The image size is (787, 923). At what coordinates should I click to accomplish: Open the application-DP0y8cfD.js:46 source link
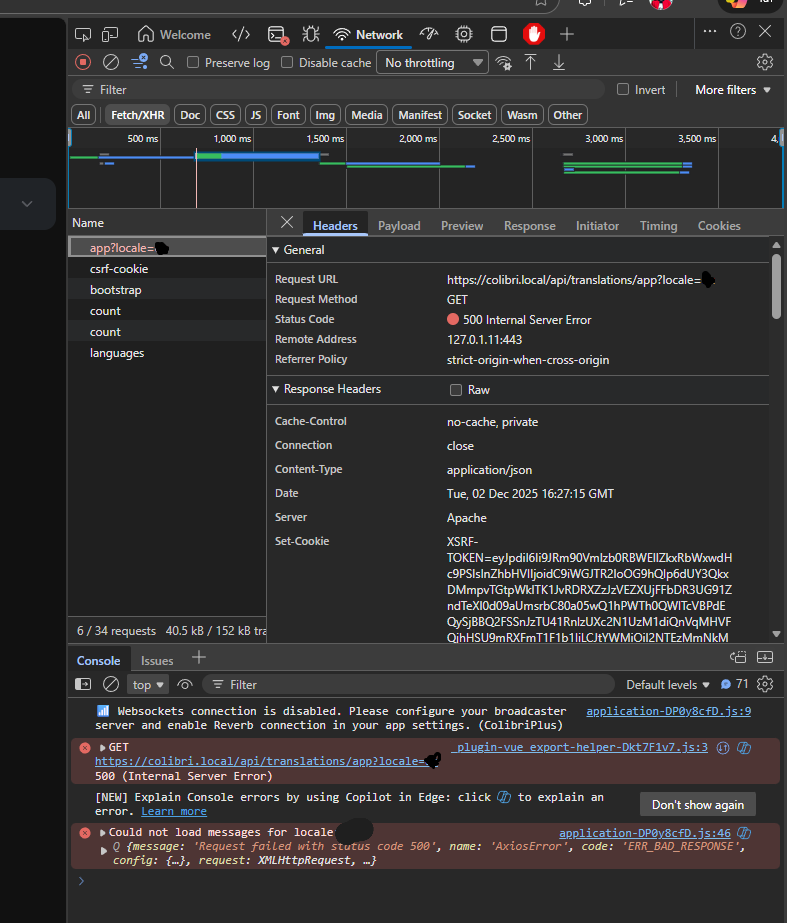point(644,832)
